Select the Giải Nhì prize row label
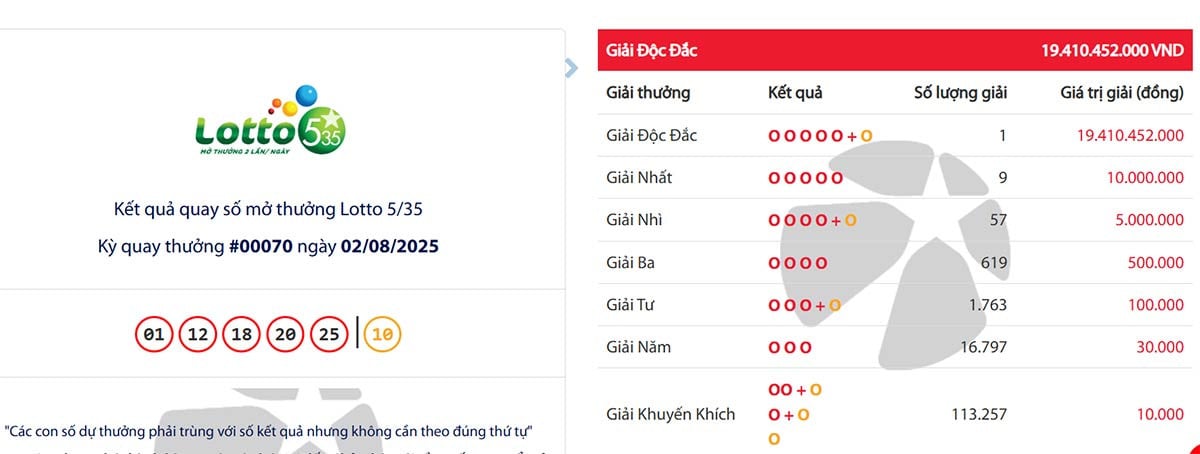1200x454 pixels. (634, 220)
